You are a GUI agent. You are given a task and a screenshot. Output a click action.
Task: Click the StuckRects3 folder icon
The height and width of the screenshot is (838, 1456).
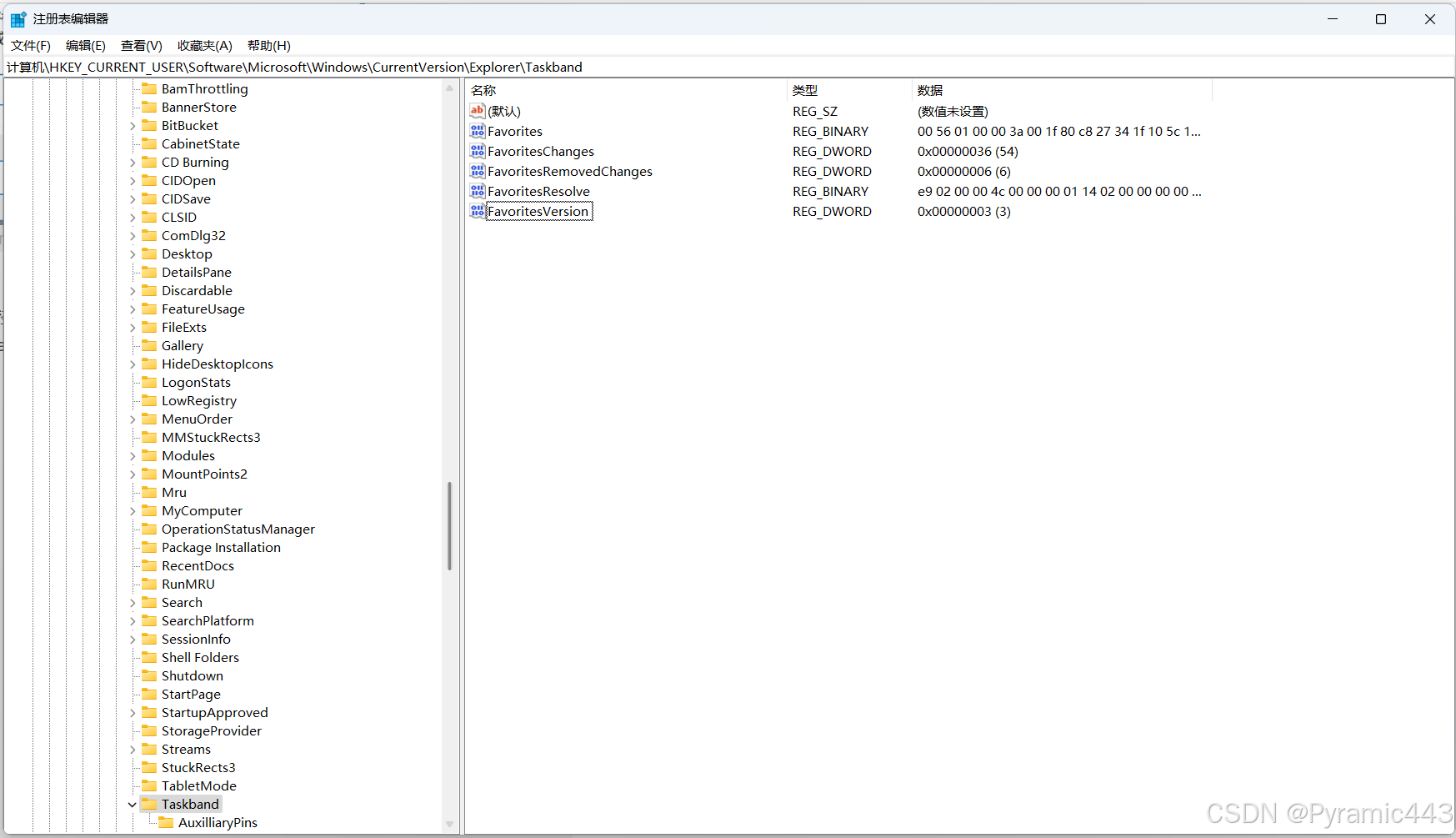point(149,767)
